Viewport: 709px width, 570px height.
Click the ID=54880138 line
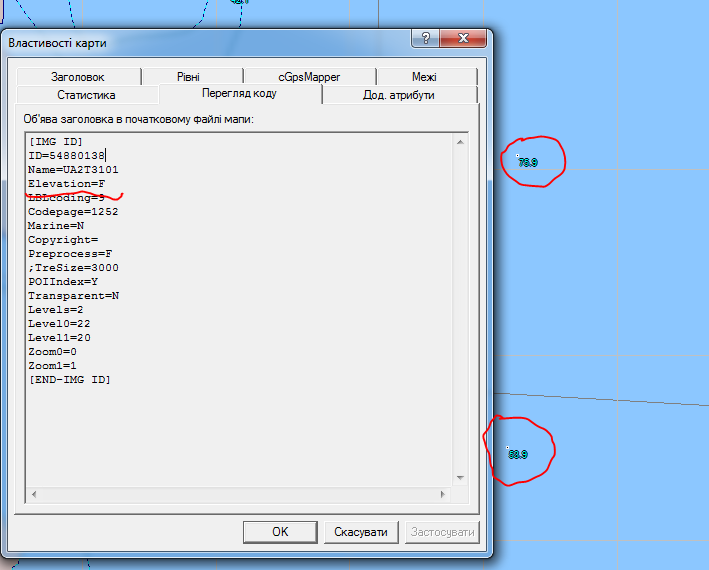[66, 155]
